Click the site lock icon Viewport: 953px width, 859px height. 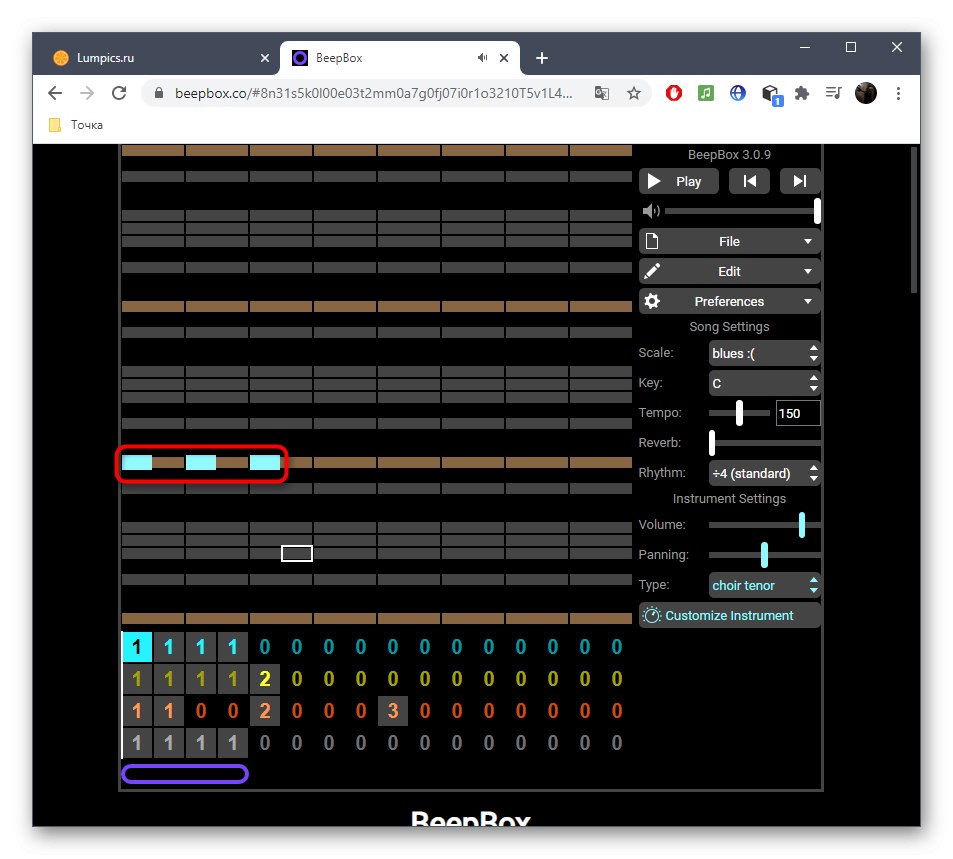(x=159, y=93)
